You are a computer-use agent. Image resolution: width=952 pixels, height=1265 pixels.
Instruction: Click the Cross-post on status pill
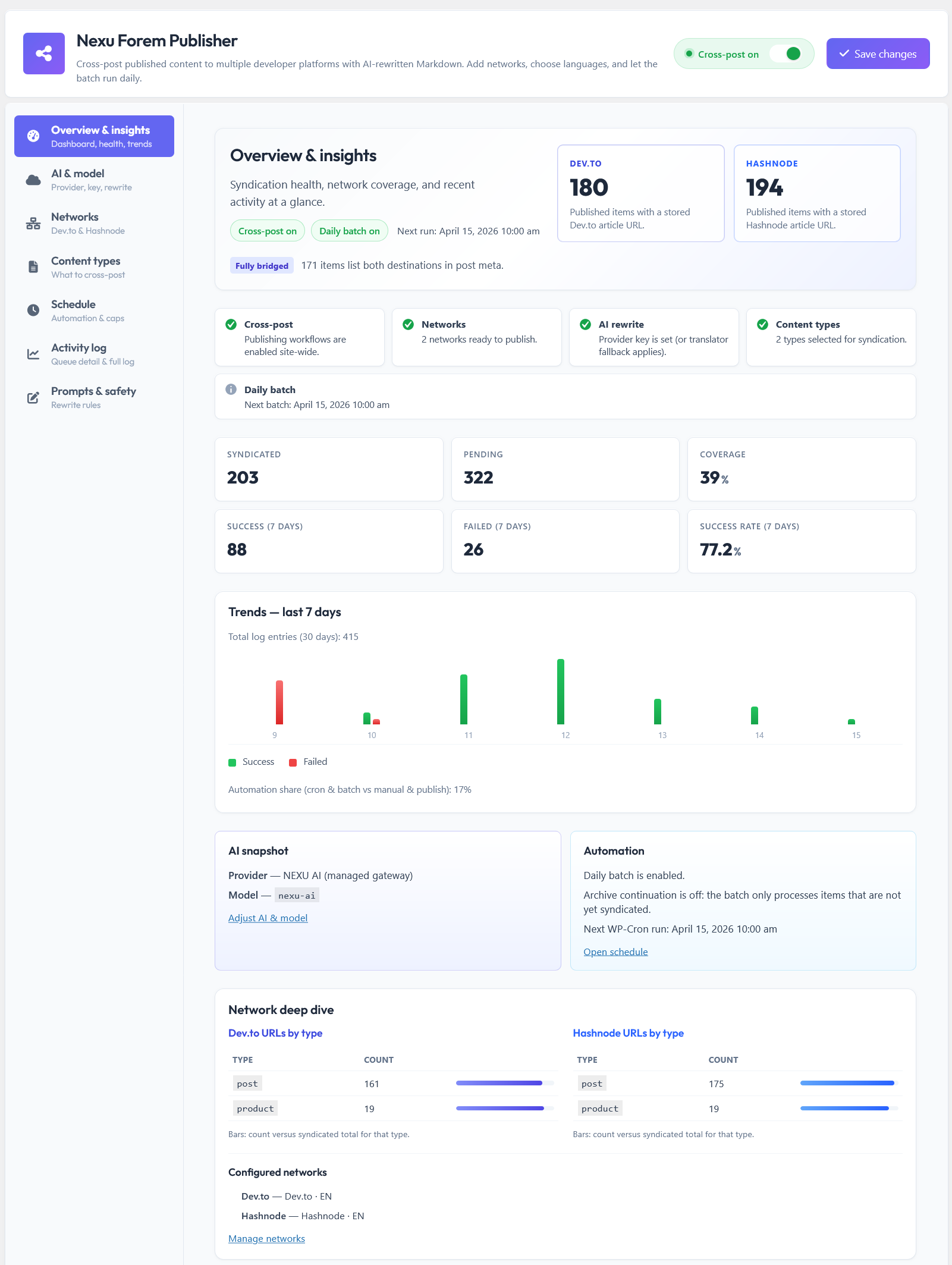(x=268, y=231)
